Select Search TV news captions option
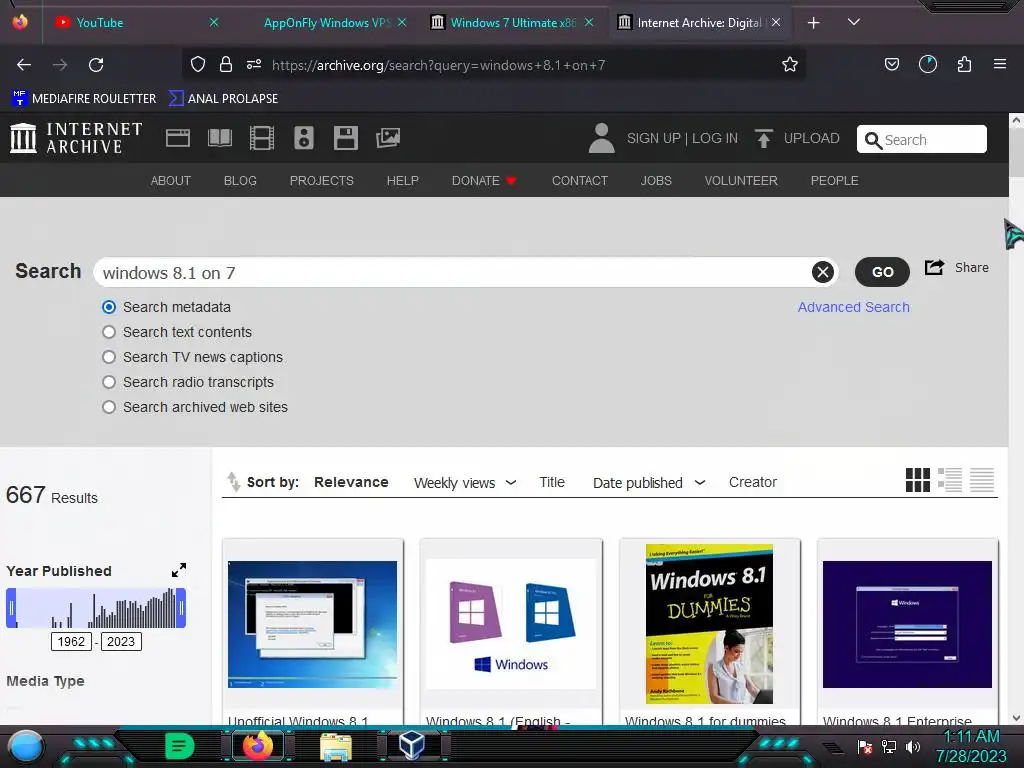1024x768 pixels. pos(109,357)
